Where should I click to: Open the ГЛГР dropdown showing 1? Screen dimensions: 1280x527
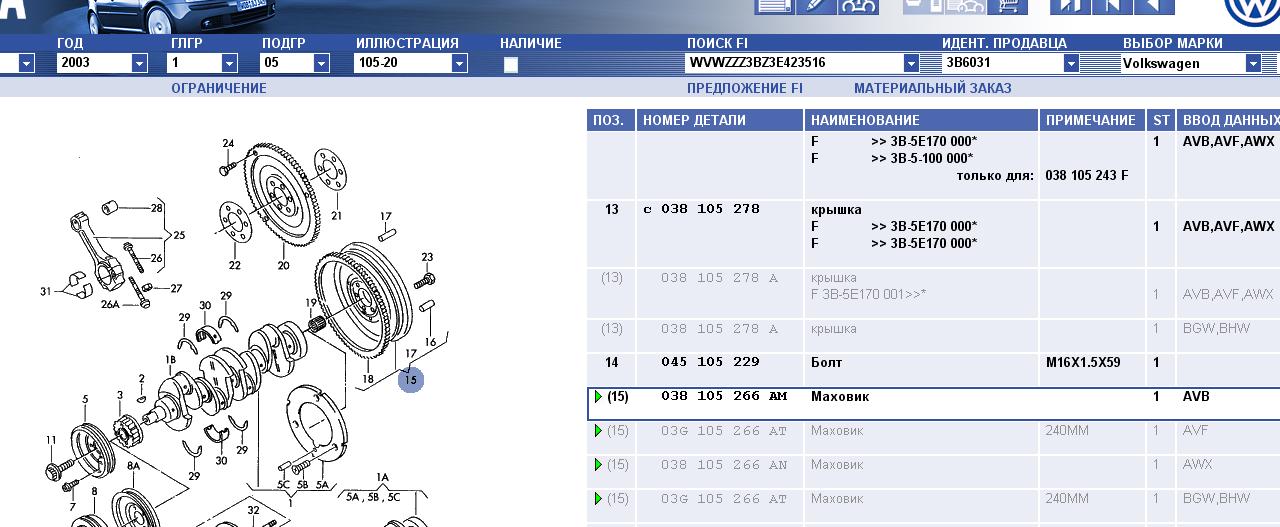pos(229,63)
